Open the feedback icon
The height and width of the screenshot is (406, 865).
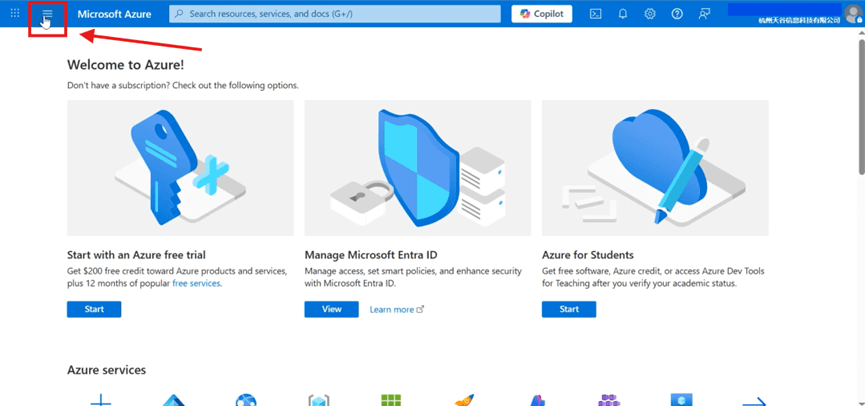click(704, 14)
